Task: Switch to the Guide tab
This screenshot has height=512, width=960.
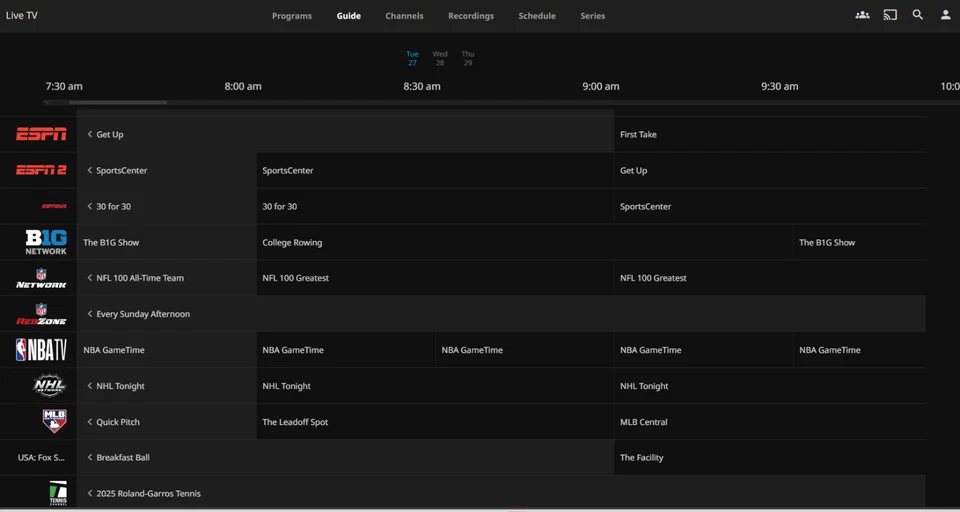Action: pos(348,16)
